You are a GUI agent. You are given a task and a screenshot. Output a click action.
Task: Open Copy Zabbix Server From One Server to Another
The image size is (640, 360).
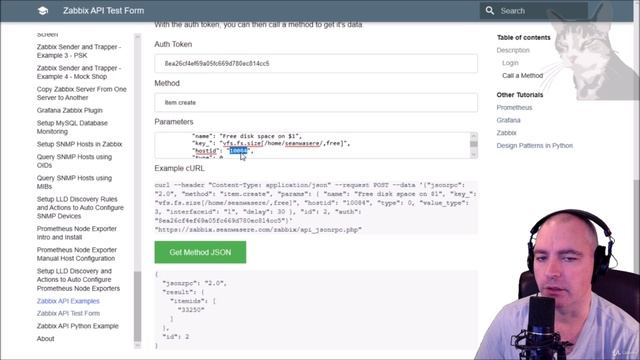pos(82,93)
